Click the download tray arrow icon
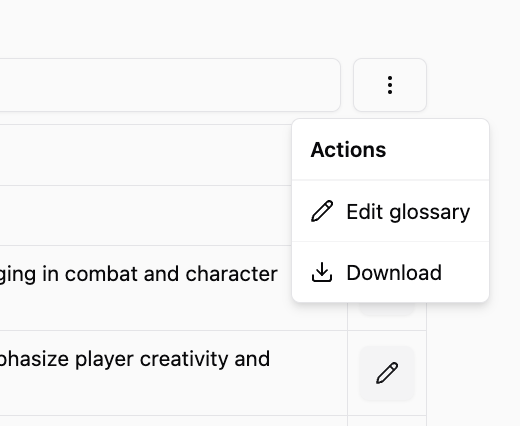520x426 pixels. coord(322,272)
